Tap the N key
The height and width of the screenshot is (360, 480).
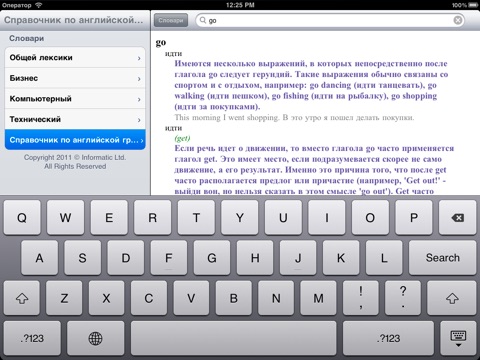276,298
